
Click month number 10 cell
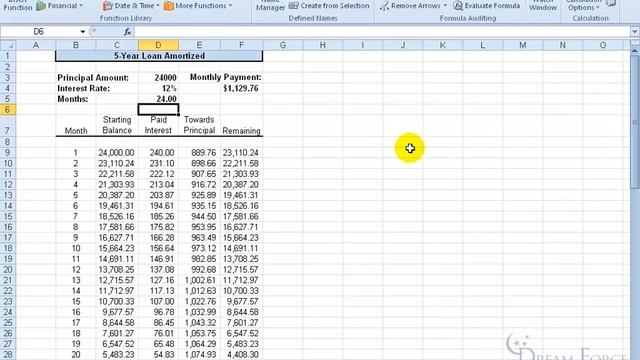tap(76, 248)
